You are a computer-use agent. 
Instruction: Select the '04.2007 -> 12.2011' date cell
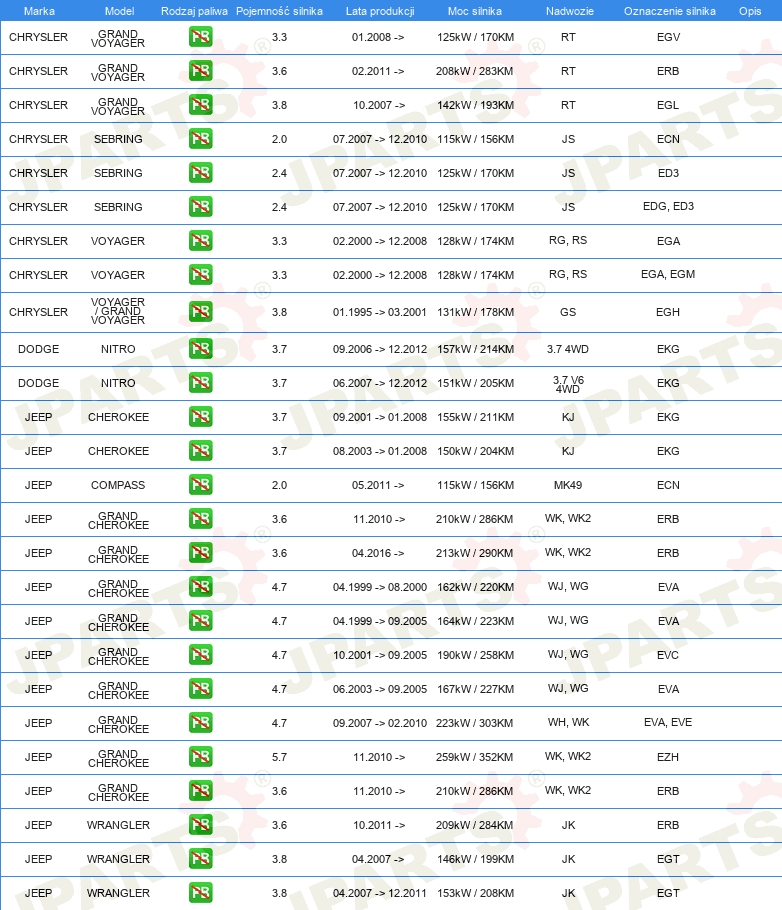[380, 893]
